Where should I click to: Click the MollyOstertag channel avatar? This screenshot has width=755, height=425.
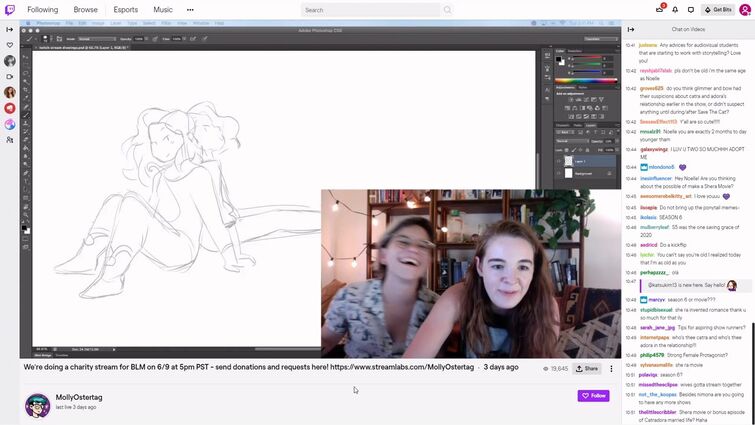(38, 405)
